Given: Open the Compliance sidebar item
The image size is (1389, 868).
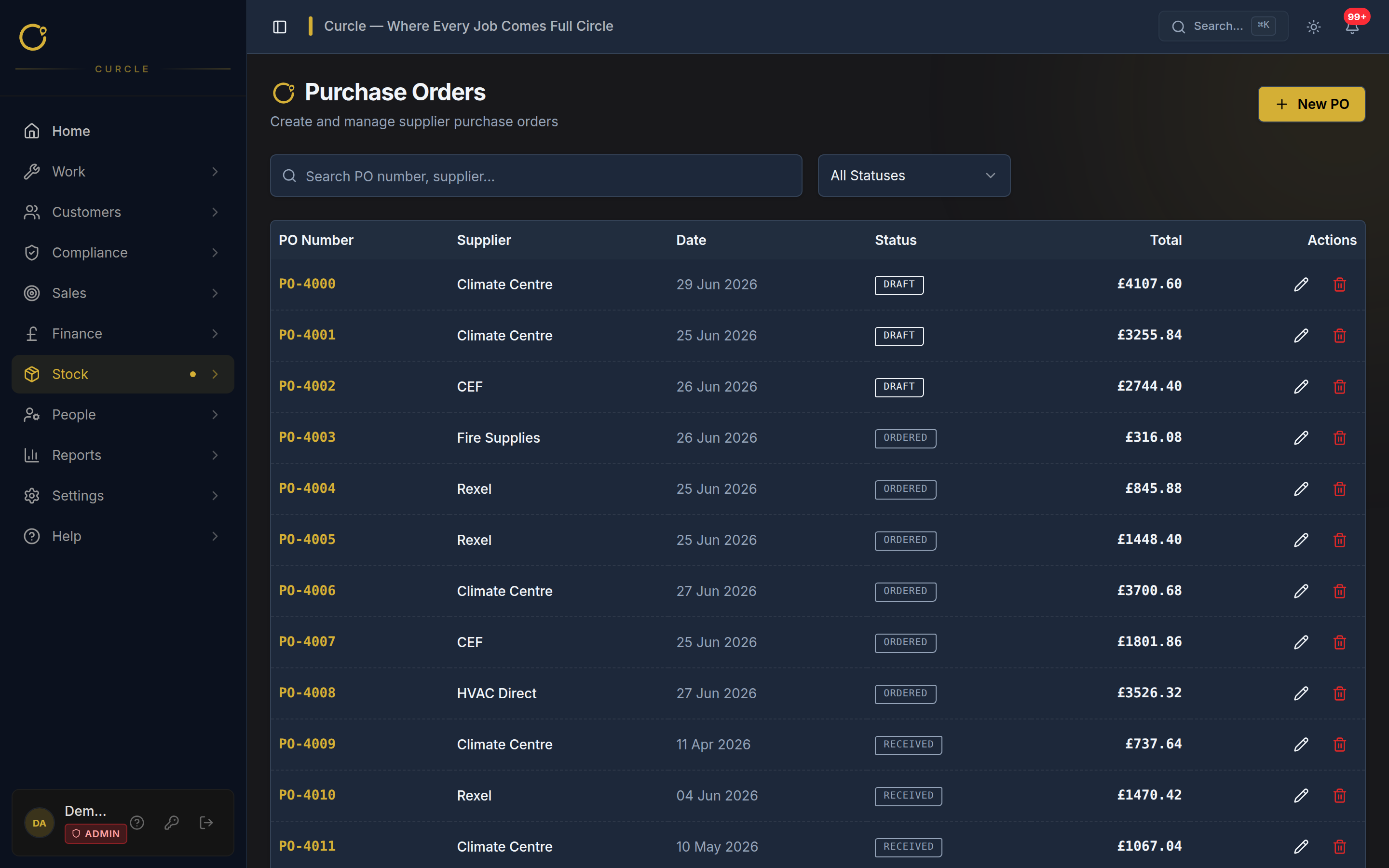Looking at the screenshot, I should click(x=123, y=253).
